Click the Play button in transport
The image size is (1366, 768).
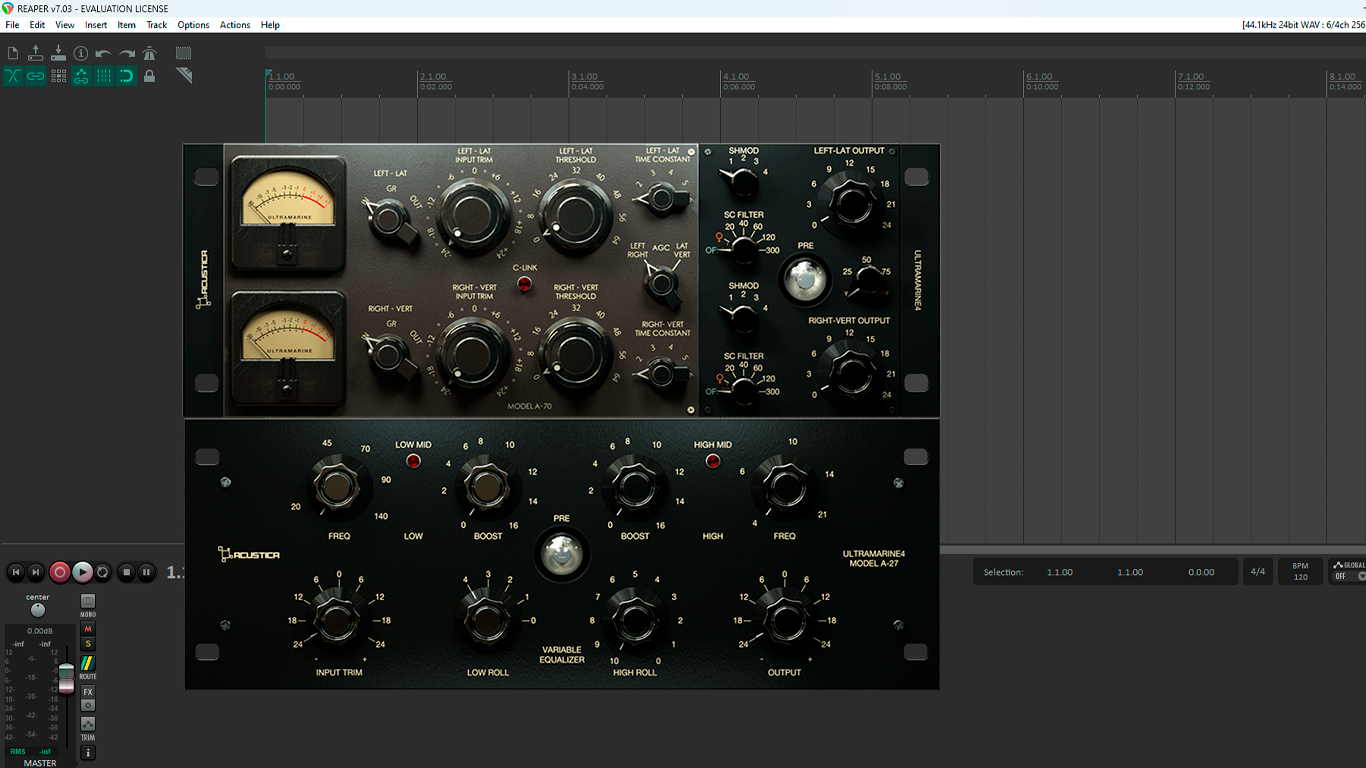tap(82, 572)
